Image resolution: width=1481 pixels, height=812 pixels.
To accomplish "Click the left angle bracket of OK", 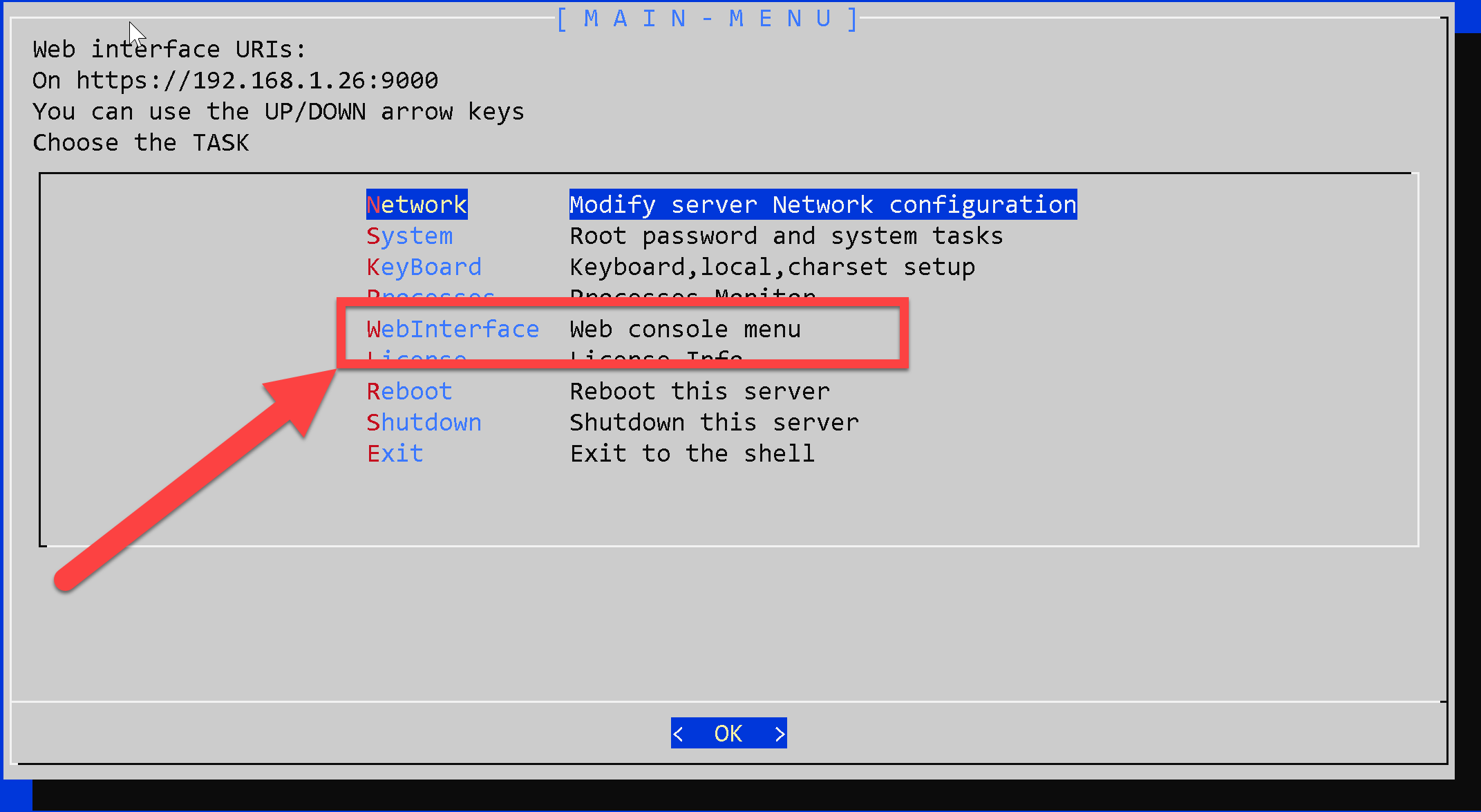I will click(x=678, y=733).
